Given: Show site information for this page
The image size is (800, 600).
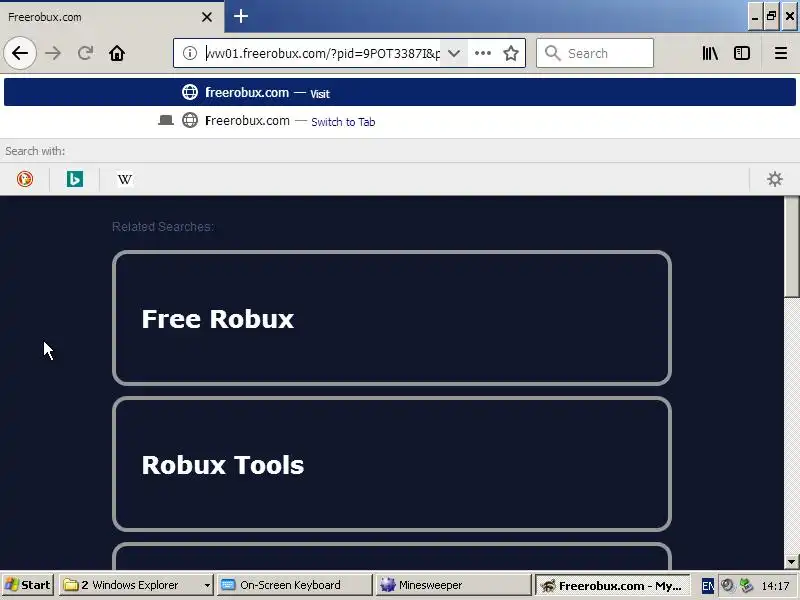Looking at the screenshot, I should [x=190, y=53].
